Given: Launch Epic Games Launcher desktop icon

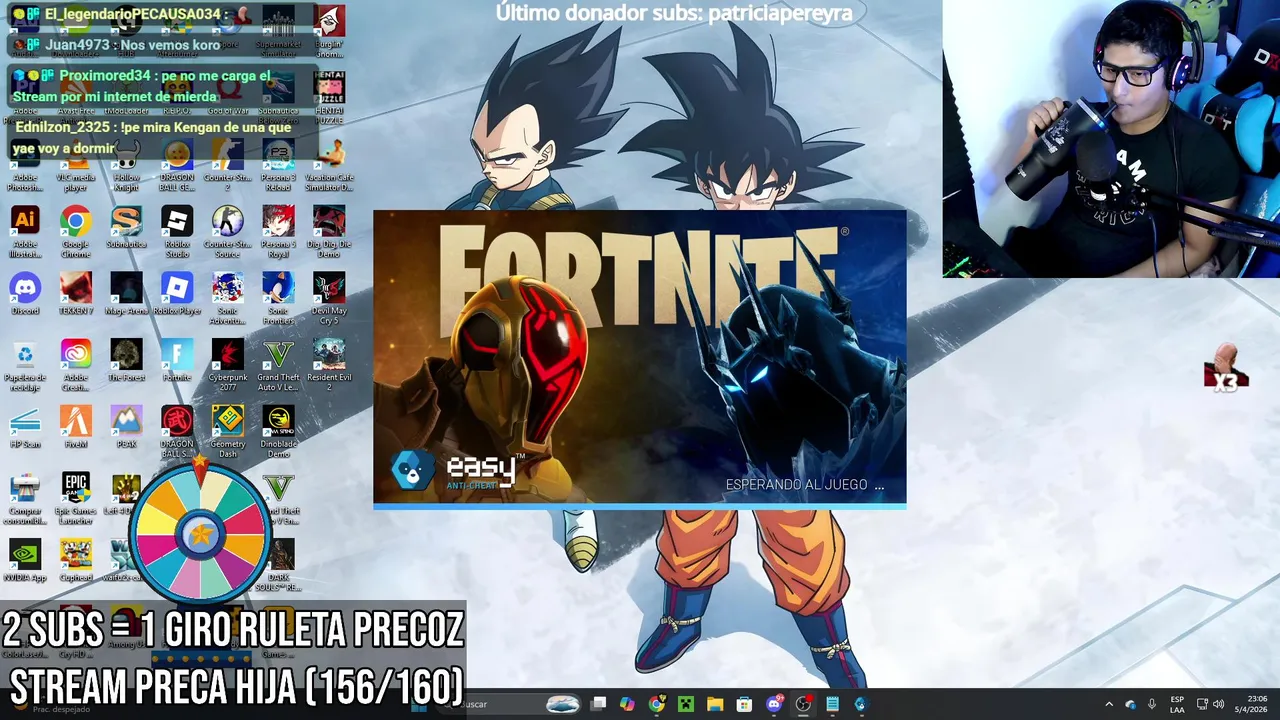Looking at the screenshot, I should coord(75,498).
